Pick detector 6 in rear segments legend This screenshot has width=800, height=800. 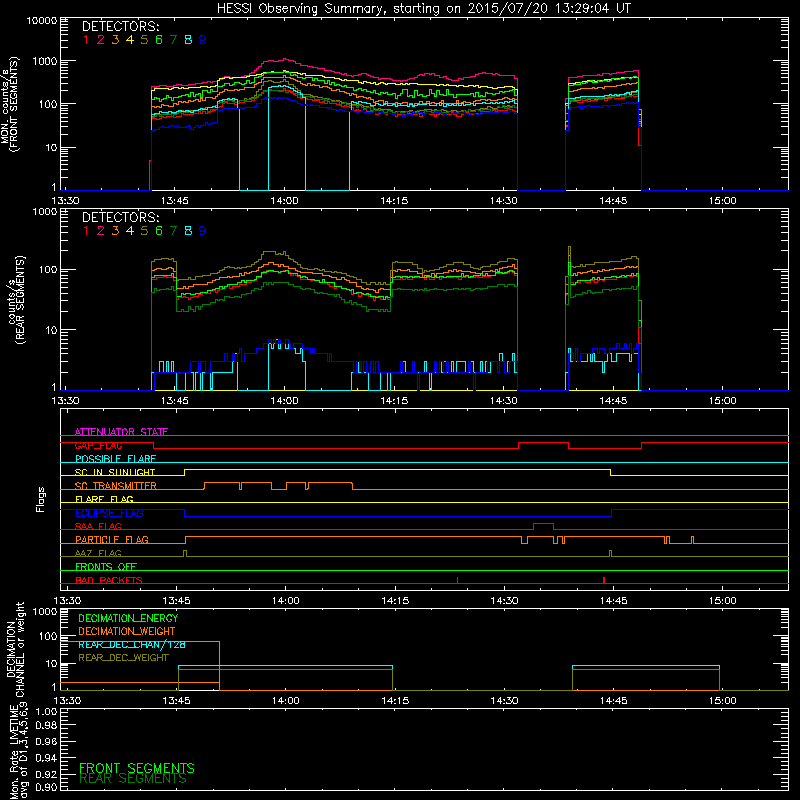pos(159,231)
